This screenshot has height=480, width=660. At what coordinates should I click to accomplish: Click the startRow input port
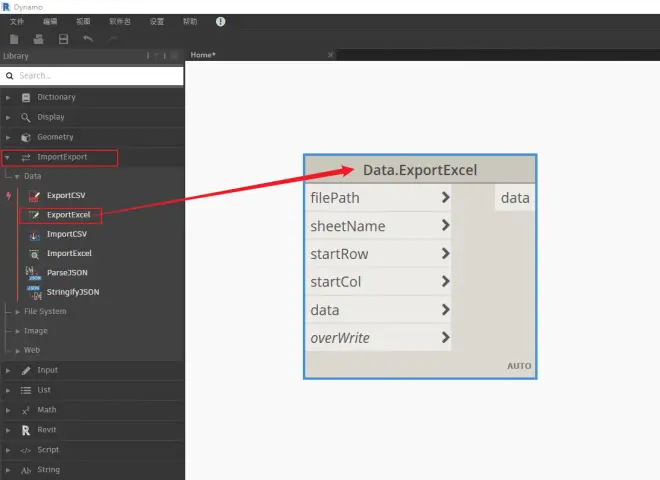pos(378,253)
